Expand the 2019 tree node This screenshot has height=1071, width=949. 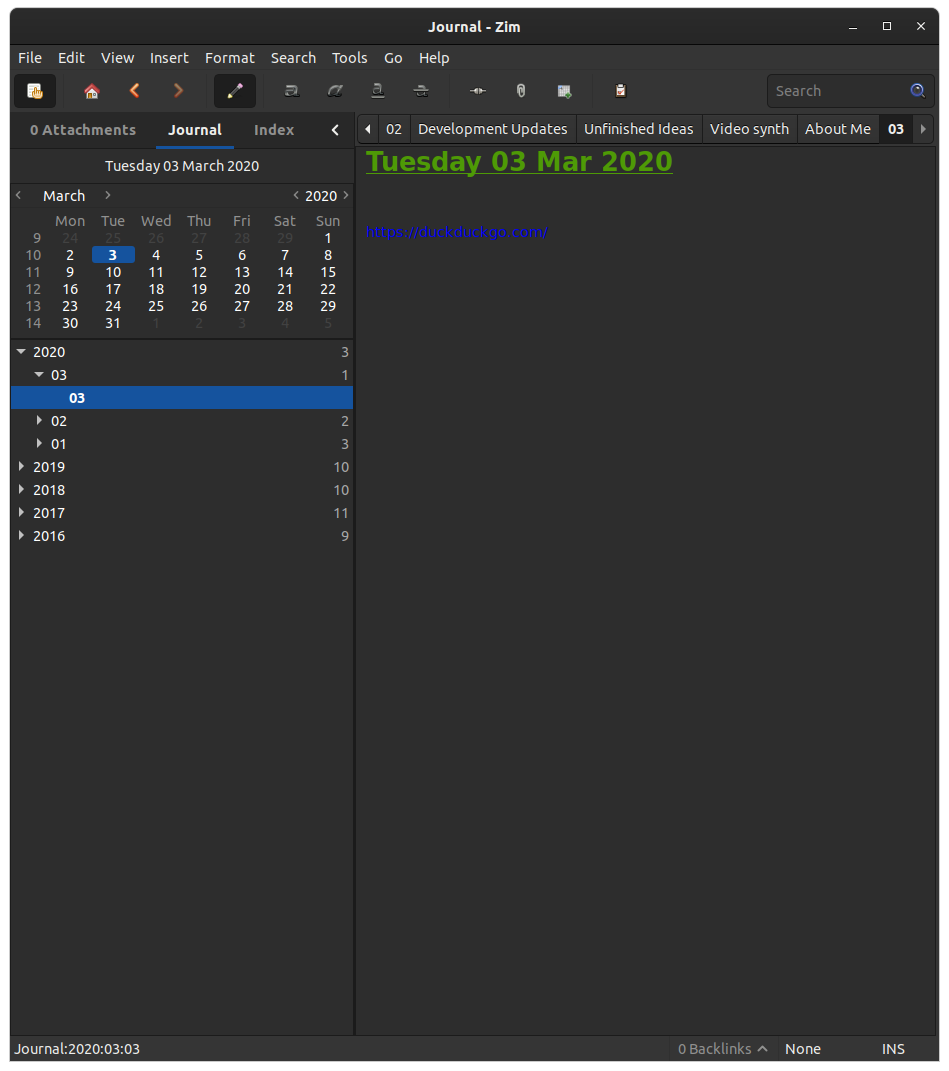(x=21, y=467)
